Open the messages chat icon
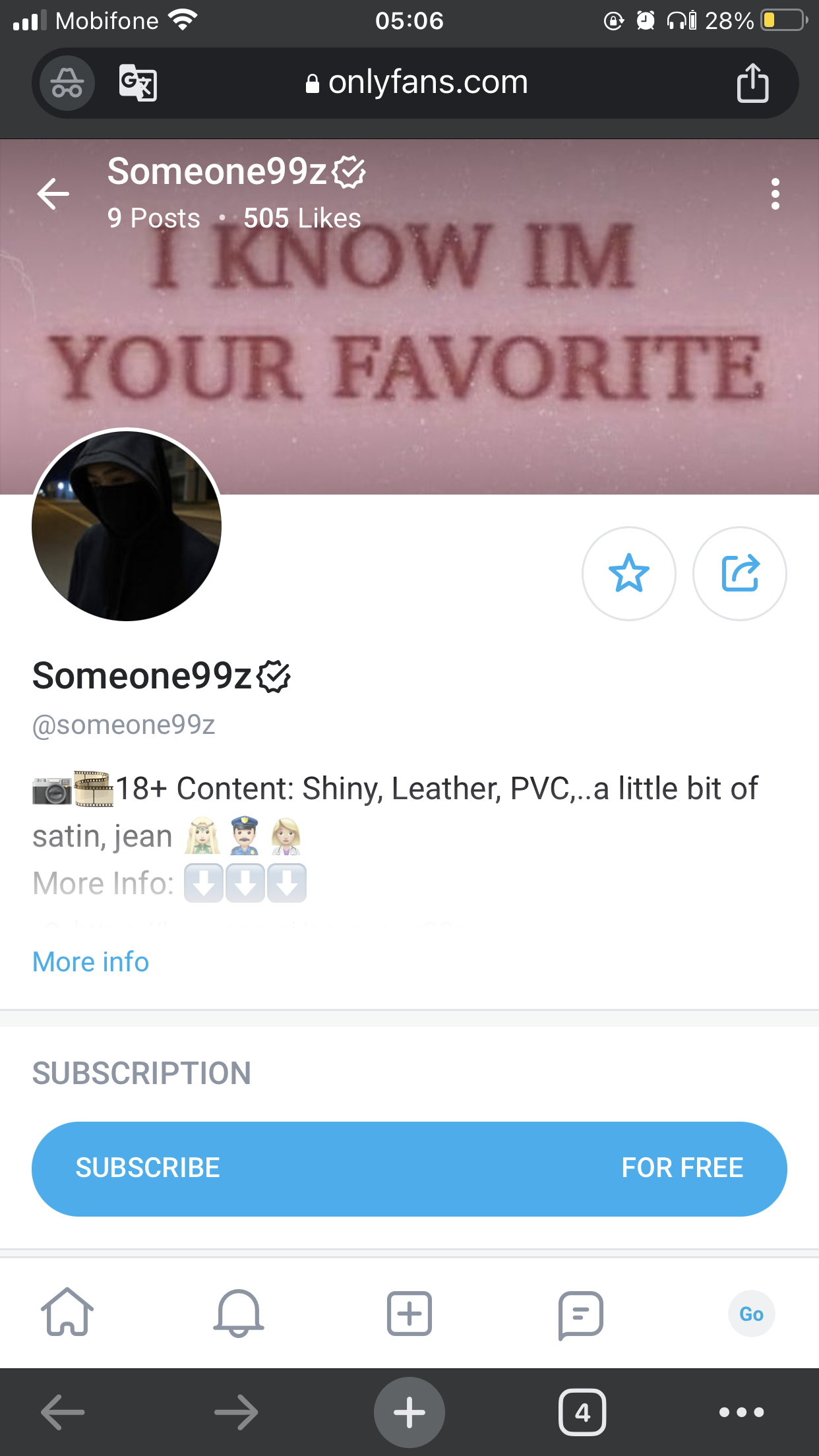Viewport: 819px width, 1456px height. 580,1315
